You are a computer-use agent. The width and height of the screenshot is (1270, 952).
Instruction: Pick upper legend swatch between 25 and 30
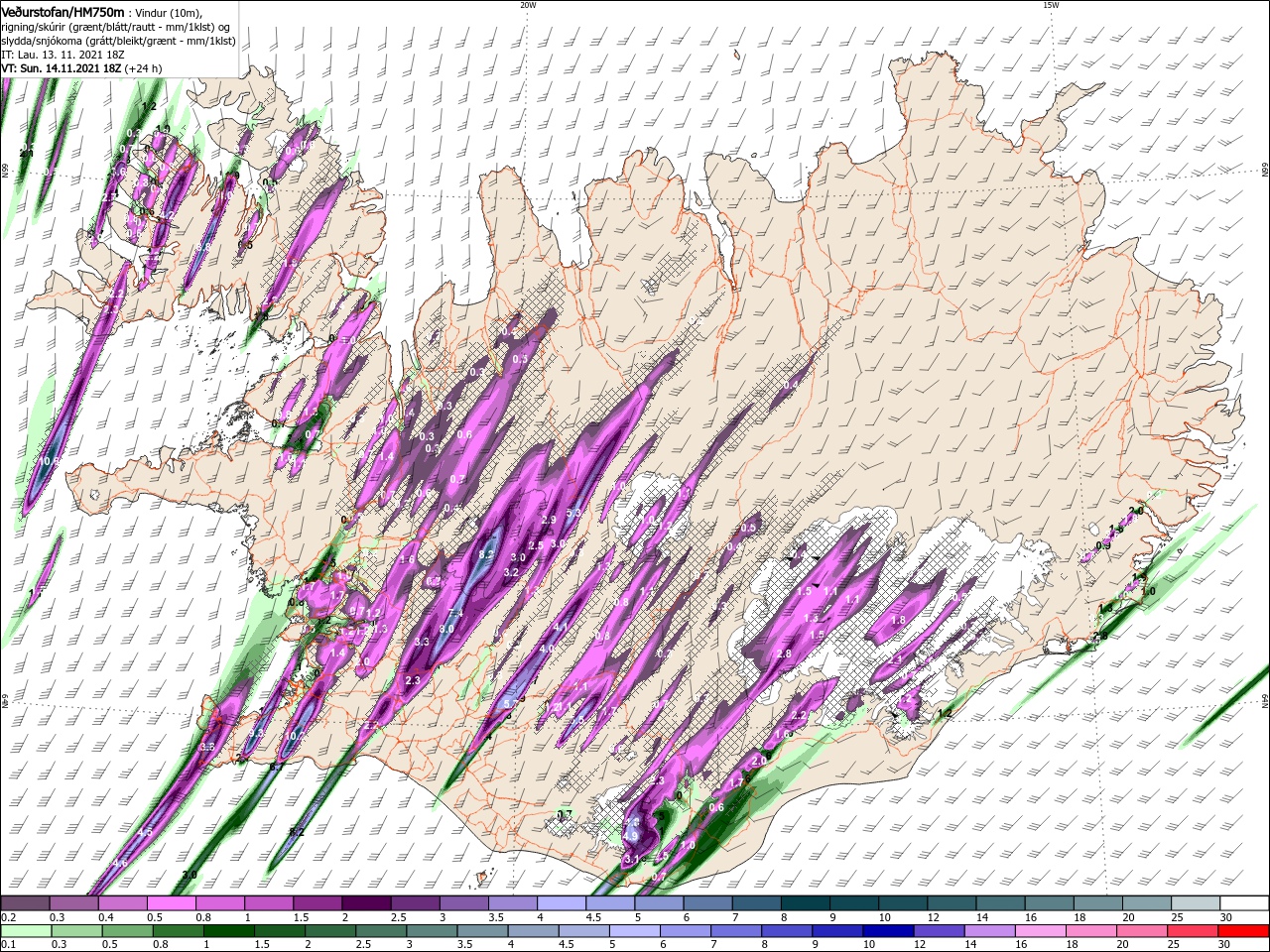(1196, 903)
